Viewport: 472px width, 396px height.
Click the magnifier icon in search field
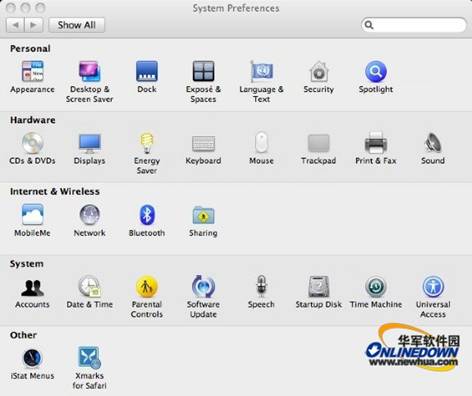point(369,25)
